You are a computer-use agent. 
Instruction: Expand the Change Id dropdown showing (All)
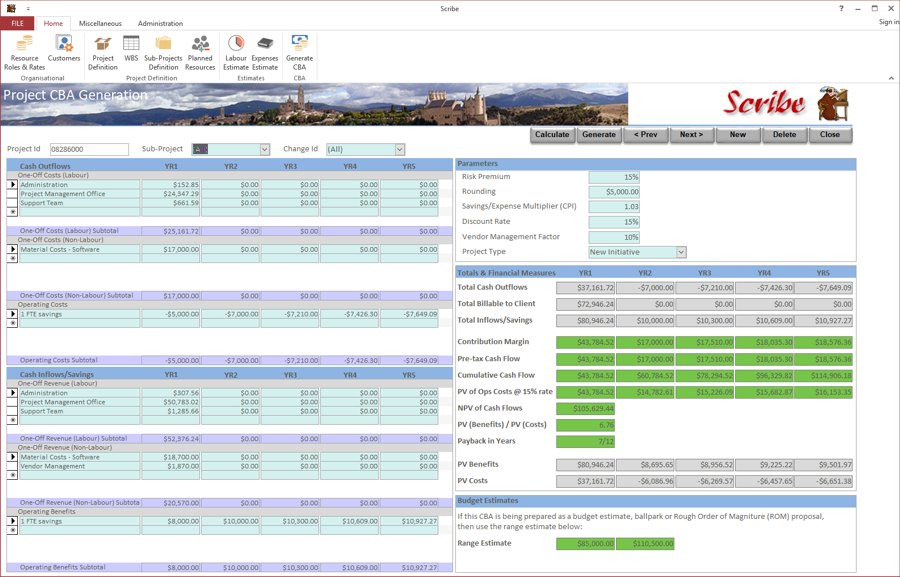click(399, 149)
